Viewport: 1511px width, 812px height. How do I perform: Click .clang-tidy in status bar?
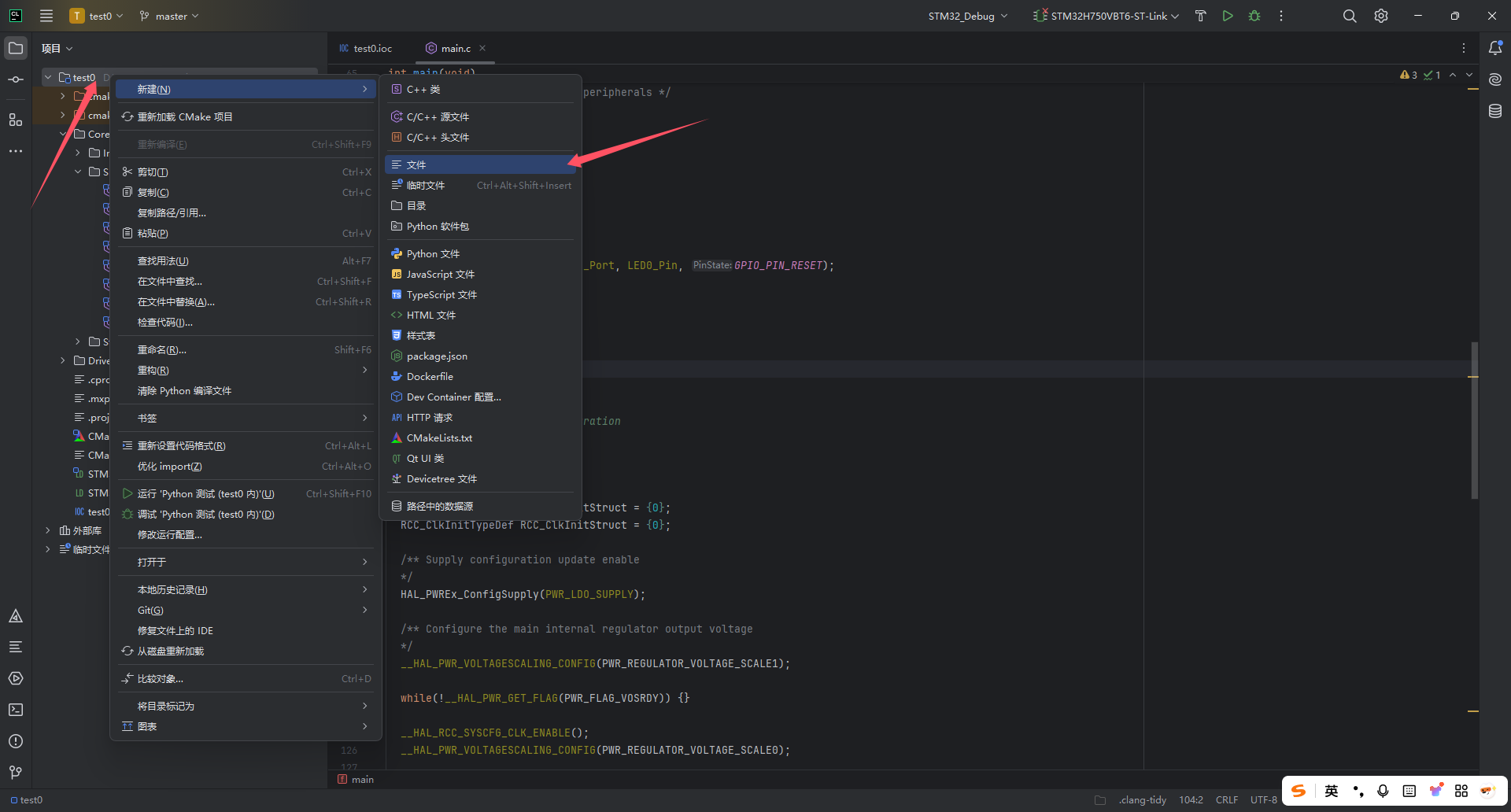pos(1143,799)
